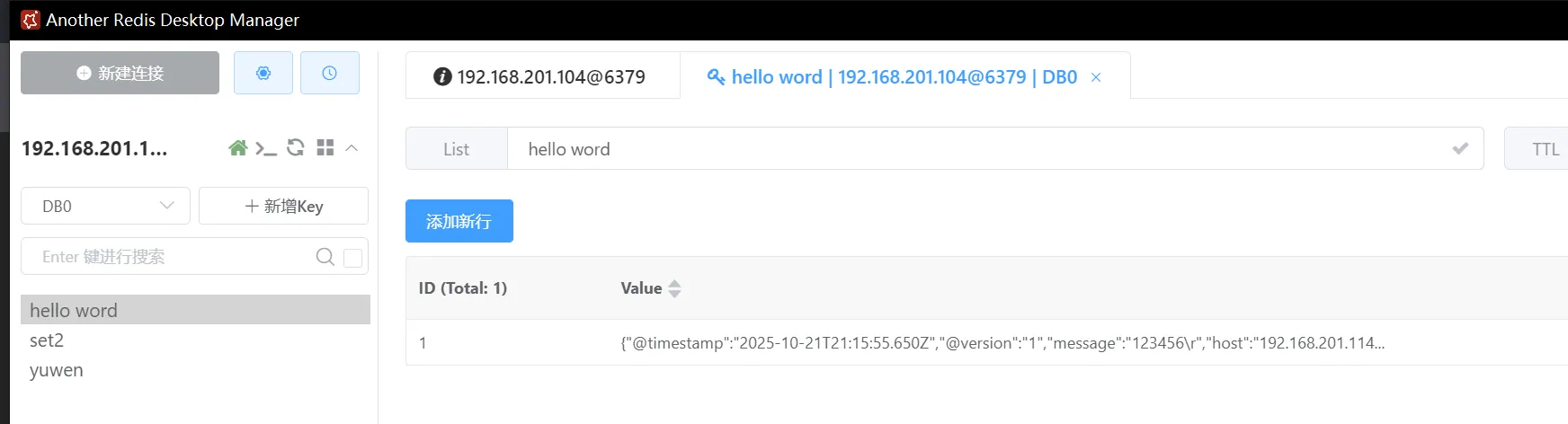Select the hello word key tab
Viewport: 1568px width, 424px height.
[892, 77]
